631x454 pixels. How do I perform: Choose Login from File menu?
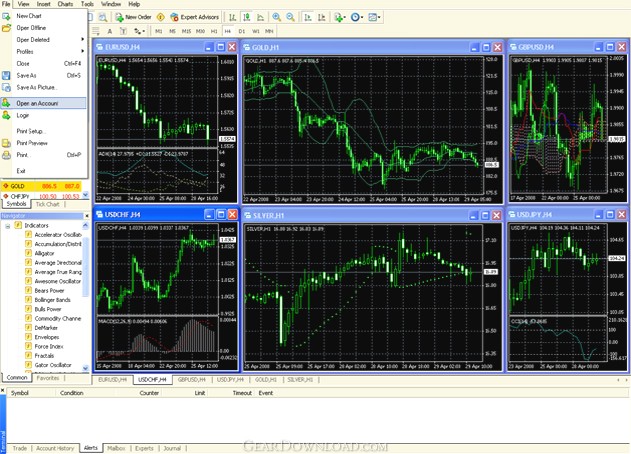point(45,115)
